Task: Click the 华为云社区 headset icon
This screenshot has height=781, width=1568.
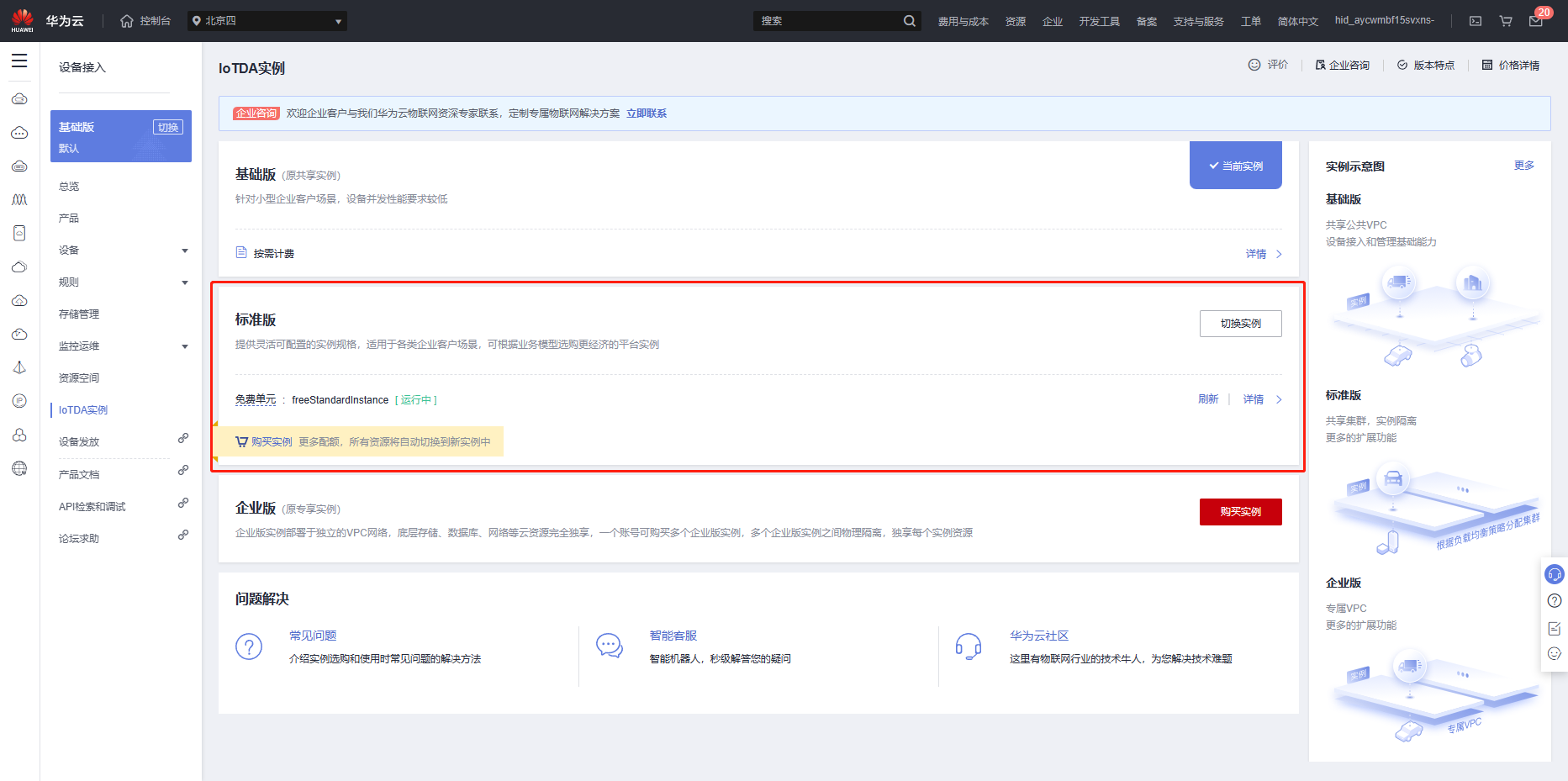Action: point(969,646)
